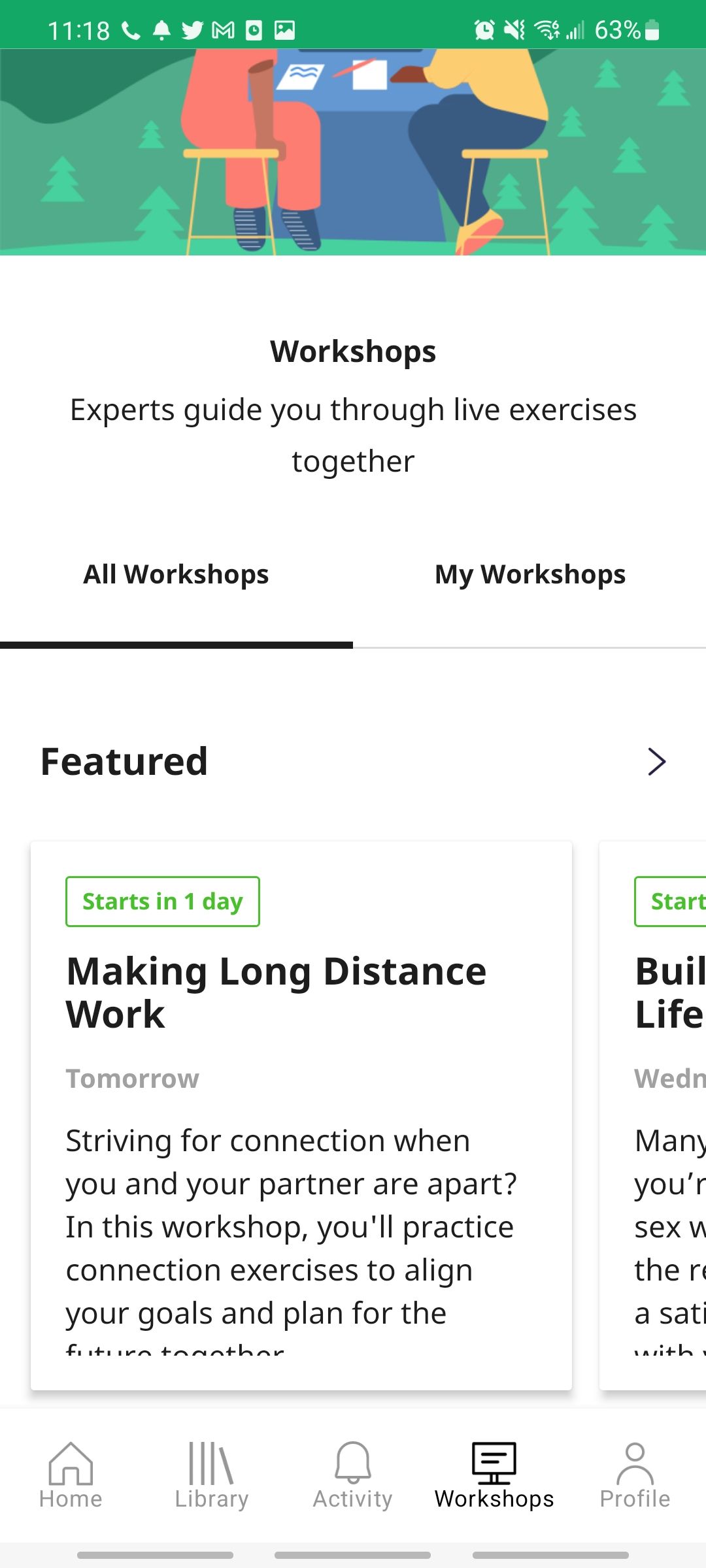Open the Profile person icon
The width and height of the screenshot is (706, 1568).
coord(635,1463)
